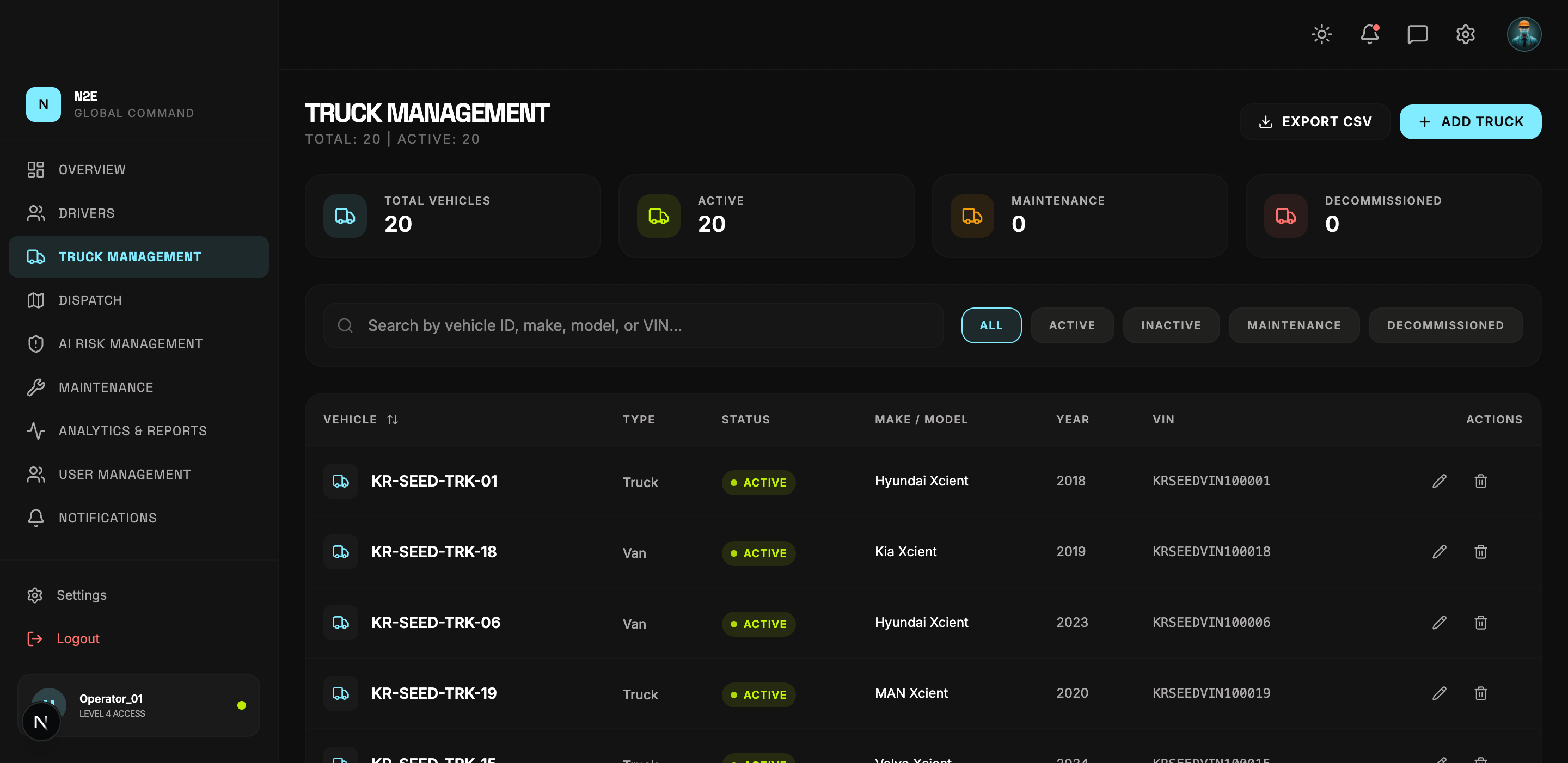Image resolution: width=1568 pixels, height=763 pixels.
Task: Click the MAN Xcient model cell
Action: (x=911, y=693)
